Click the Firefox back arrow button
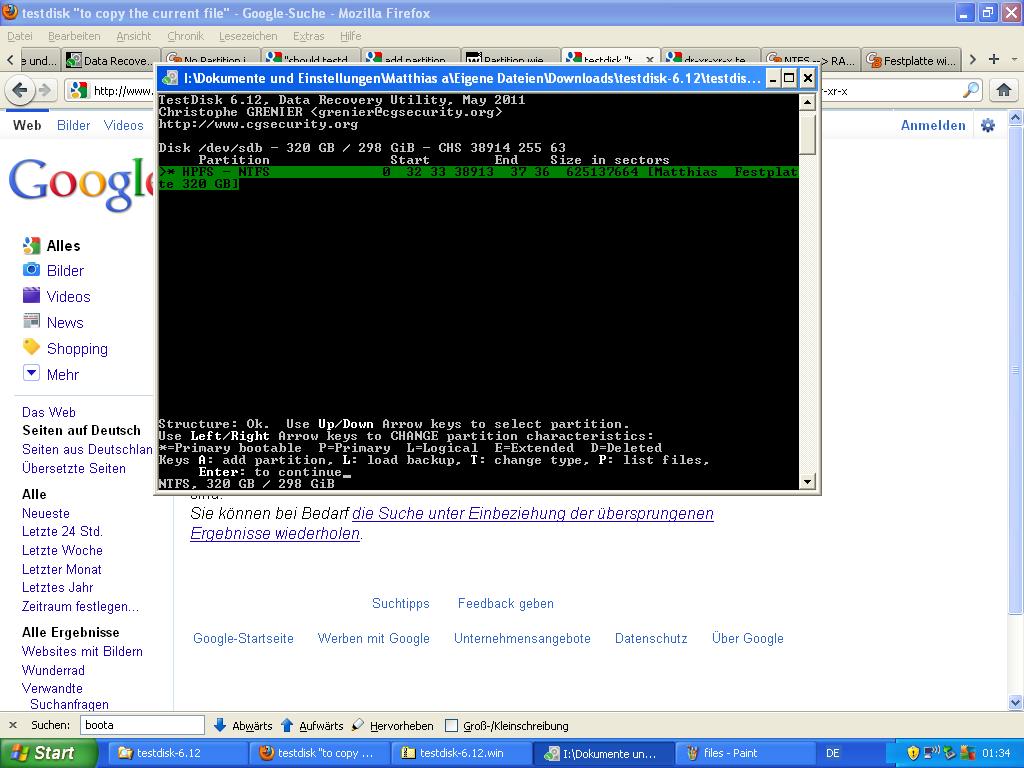Screen dimensions: 1024x768 pyautogui.click(x=20, y=90)
